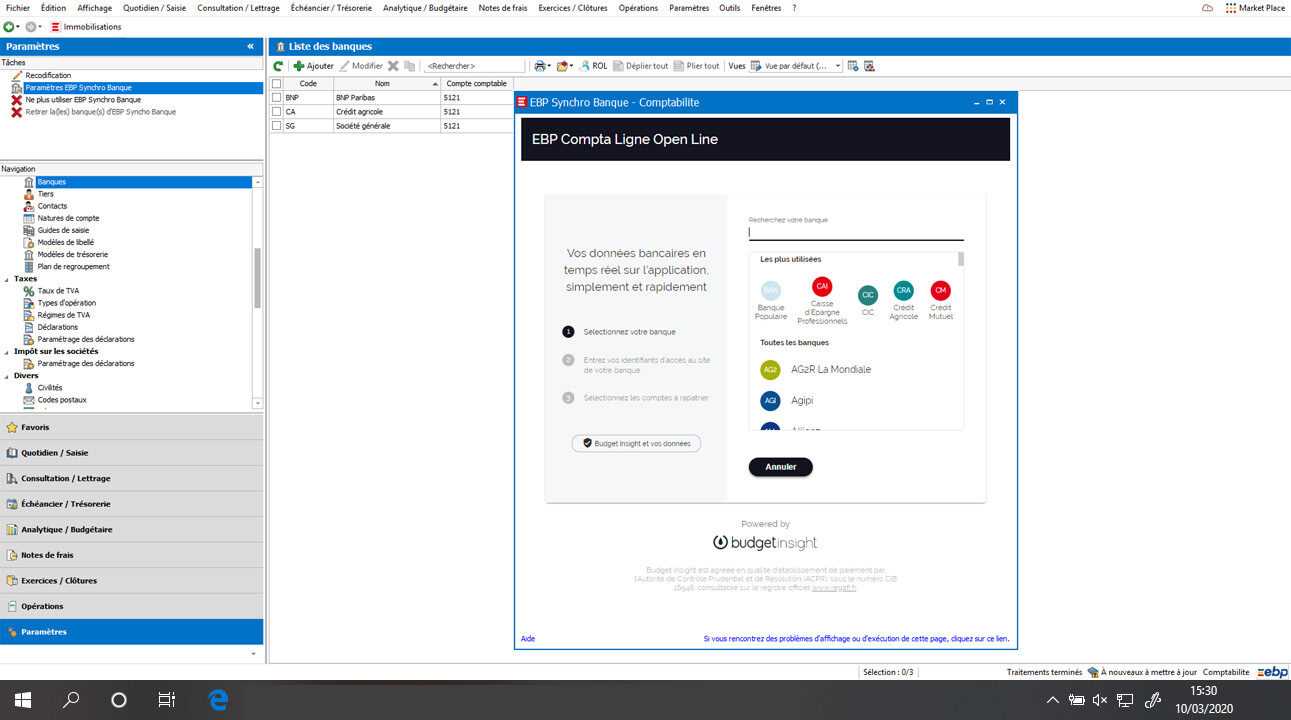Open the Favoris panel section
Image resolution: width=1291 pixels, height=720 pixels.
tap(131, 427)
